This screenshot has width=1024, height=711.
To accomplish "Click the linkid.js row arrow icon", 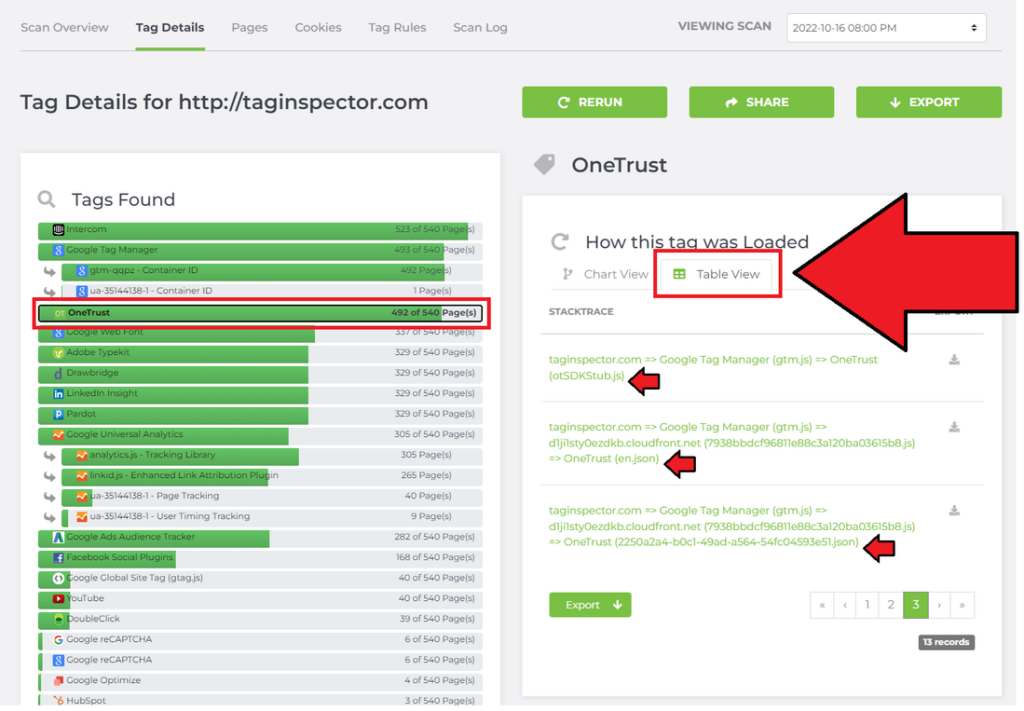I will (50, 476).
